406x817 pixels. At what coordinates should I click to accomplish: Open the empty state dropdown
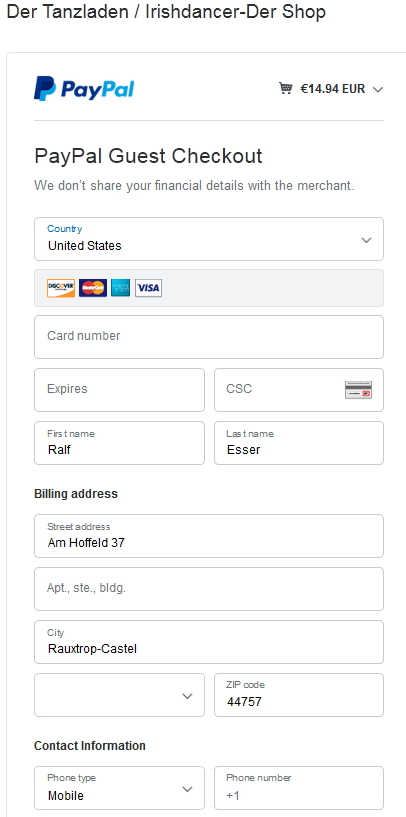(119, 695)
